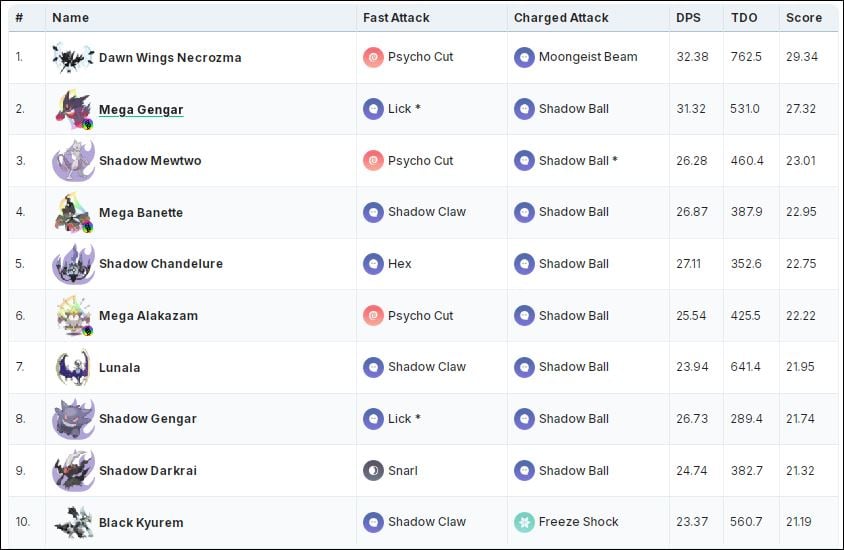Click the Fast Attack column header
844x550 pixels.
click(397, 17)
